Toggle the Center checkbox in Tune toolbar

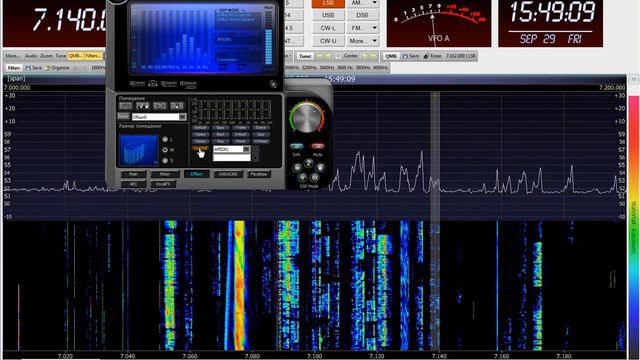tap(338, 56)
